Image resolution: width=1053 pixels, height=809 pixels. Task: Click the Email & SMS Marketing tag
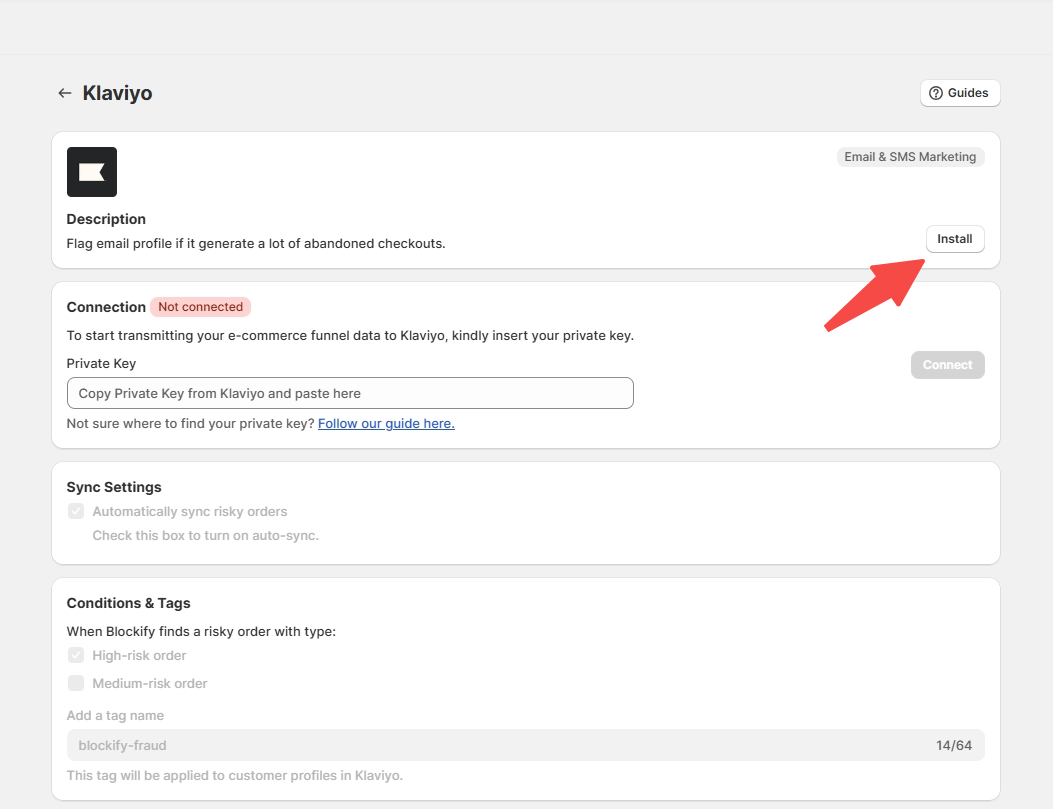(x=910, y=156)
